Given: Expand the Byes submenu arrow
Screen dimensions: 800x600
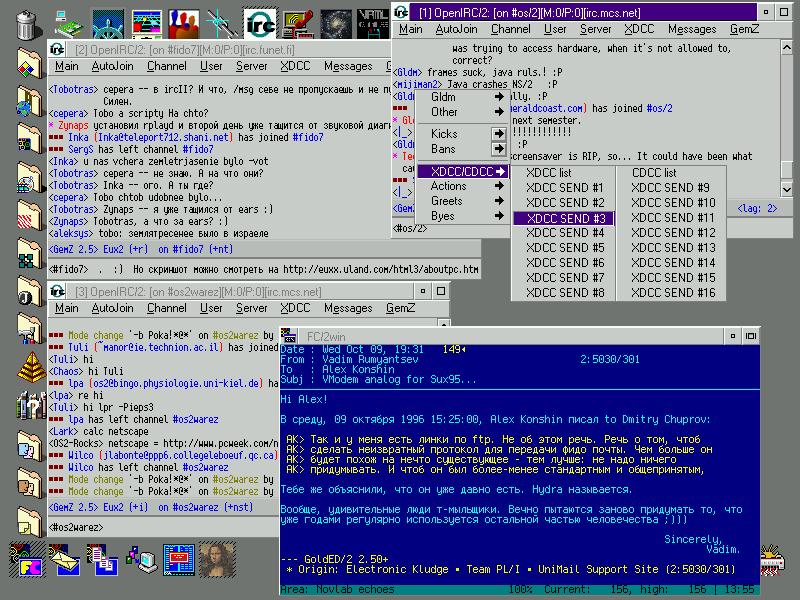Looking at the screenshot, I should pyautogui.click(x=498, y=216).
